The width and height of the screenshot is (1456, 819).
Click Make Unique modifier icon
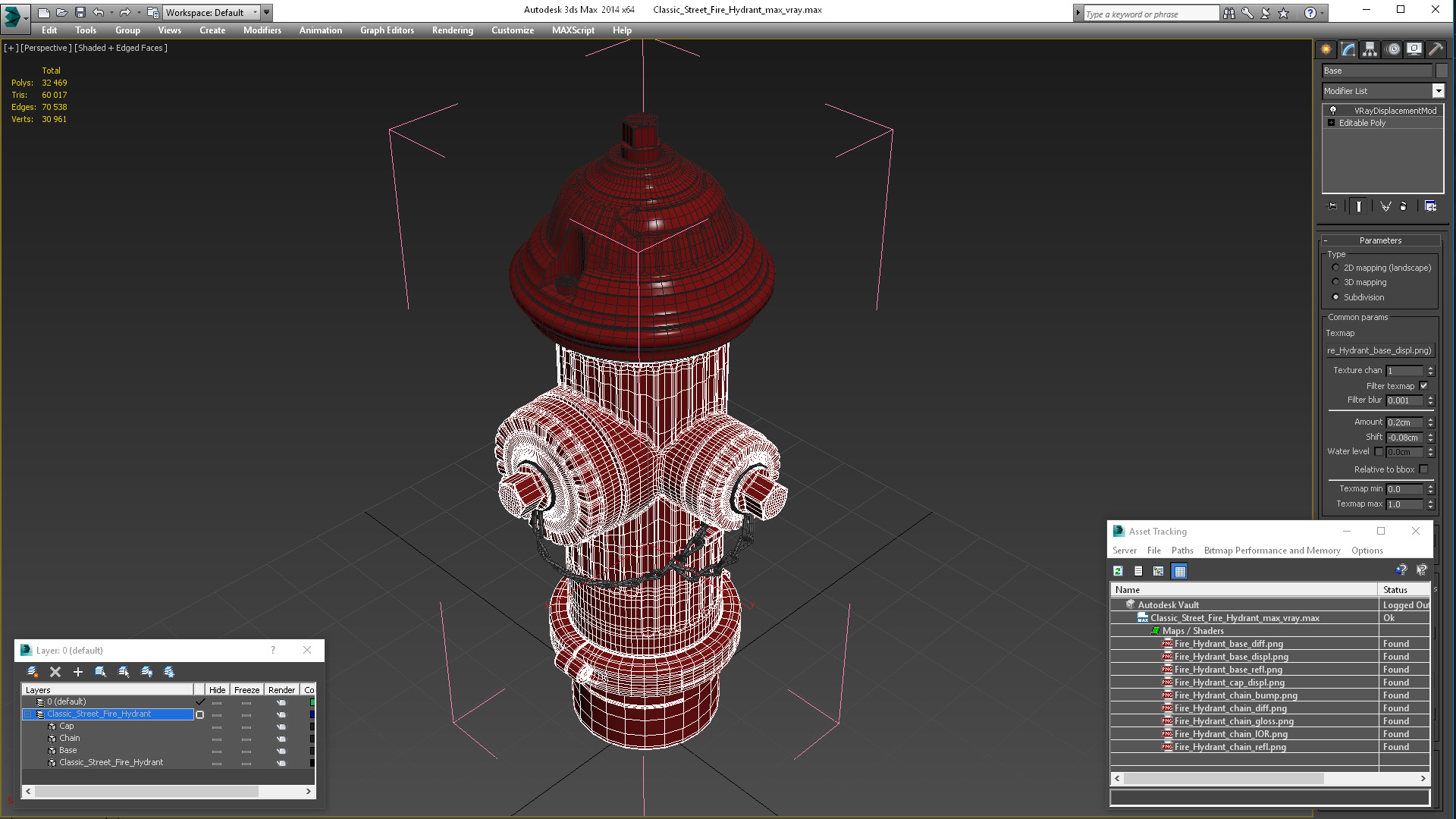pos(1385,206)
